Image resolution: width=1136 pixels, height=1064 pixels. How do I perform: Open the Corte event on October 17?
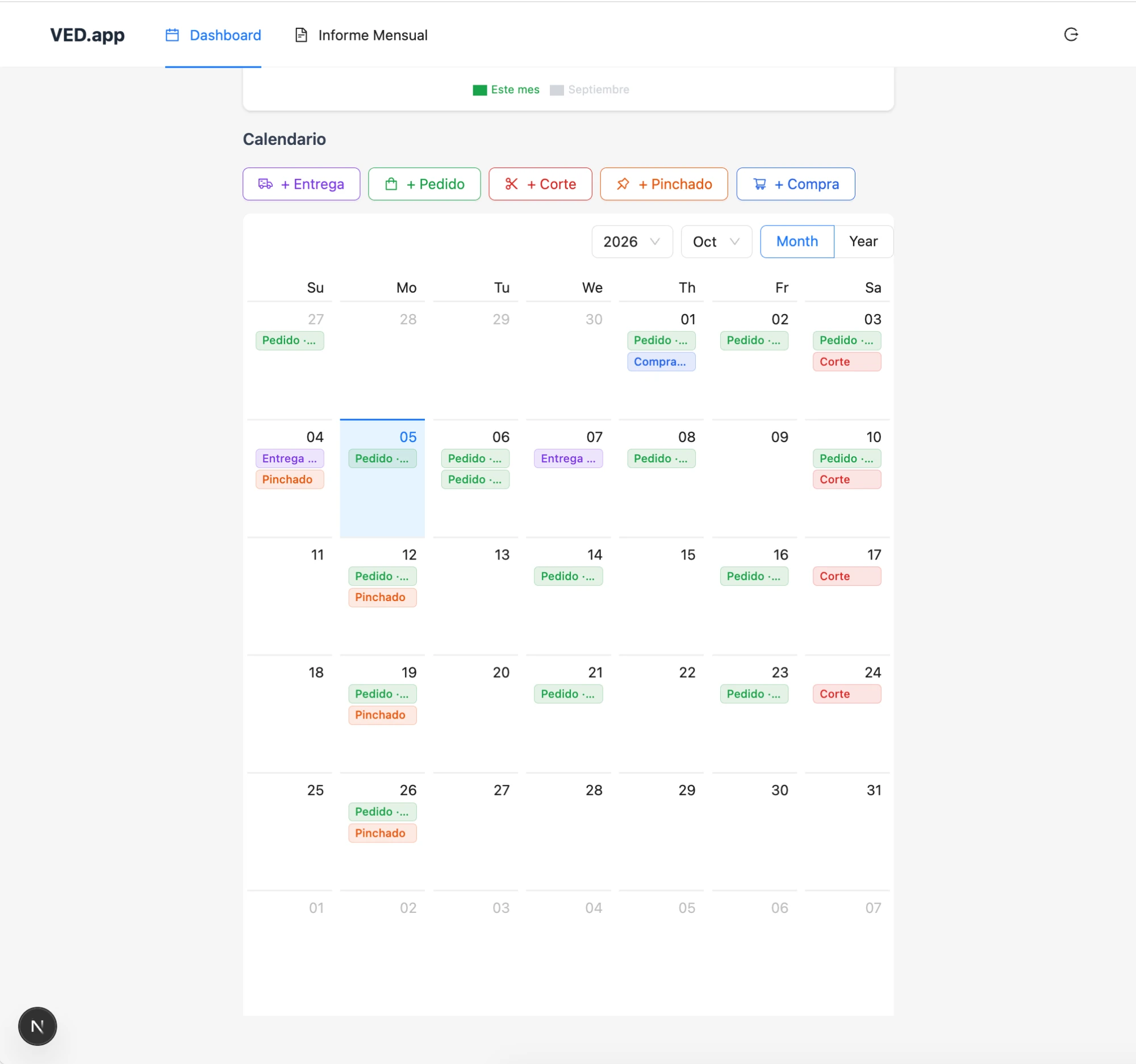click(847, 576)
